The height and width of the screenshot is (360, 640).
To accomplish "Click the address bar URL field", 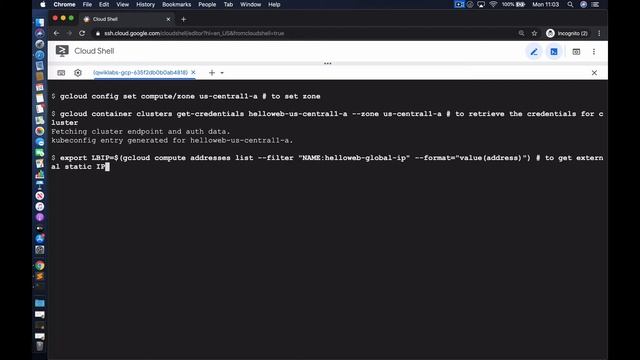I will [194, 33].
